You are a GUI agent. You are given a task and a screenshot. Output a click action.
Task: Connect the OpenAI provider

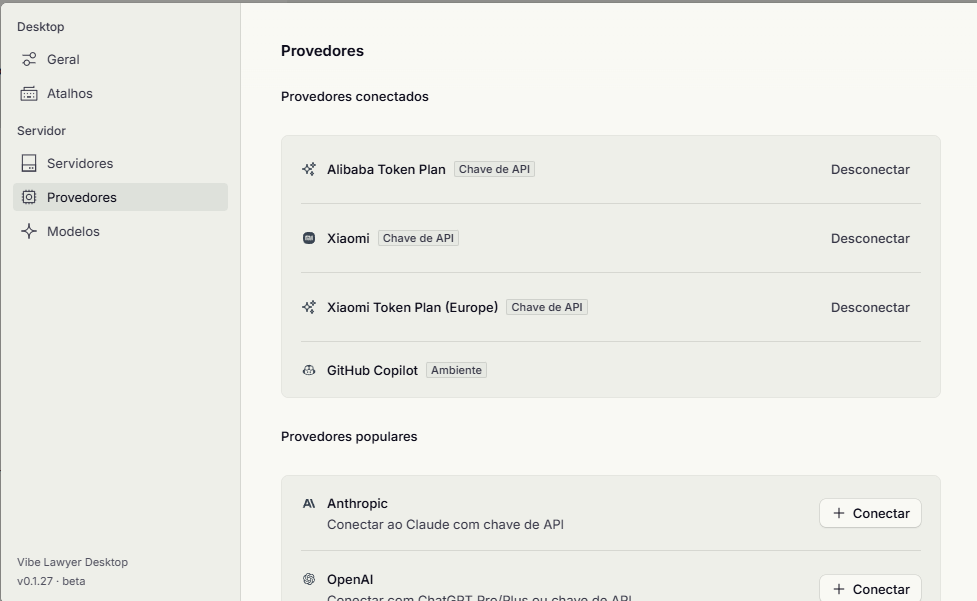click(870, 588)
